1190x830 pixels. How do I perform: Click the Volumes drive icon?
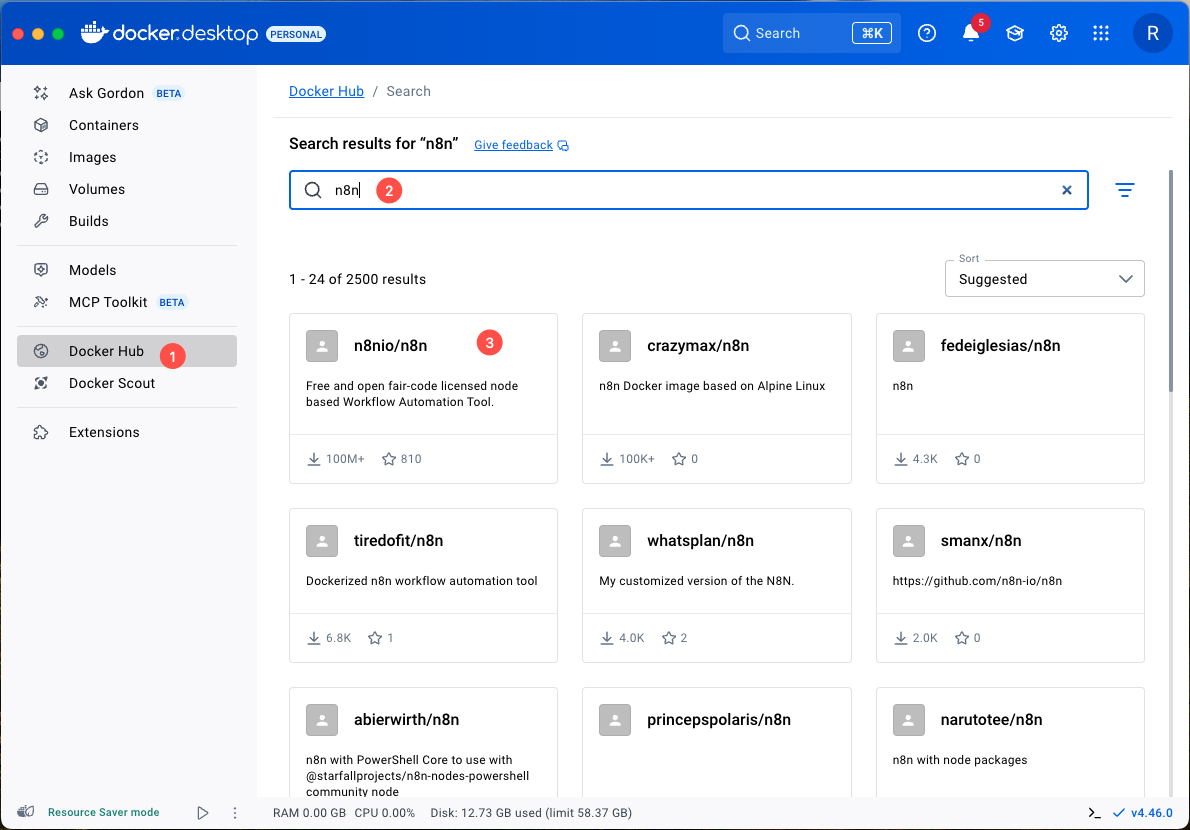(41, 189)
